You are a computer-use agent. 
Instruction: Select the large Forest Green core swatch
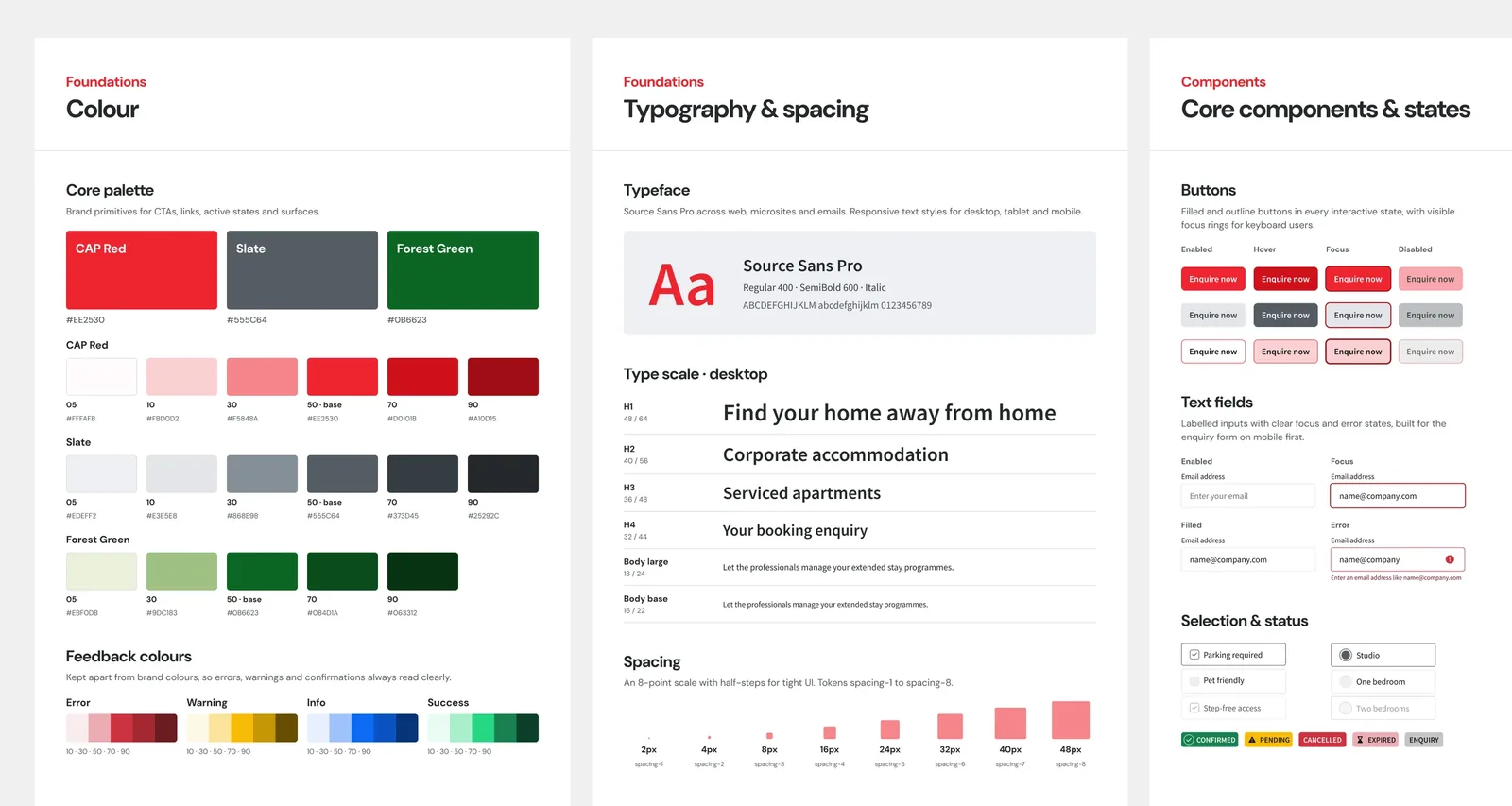point(463,270)
